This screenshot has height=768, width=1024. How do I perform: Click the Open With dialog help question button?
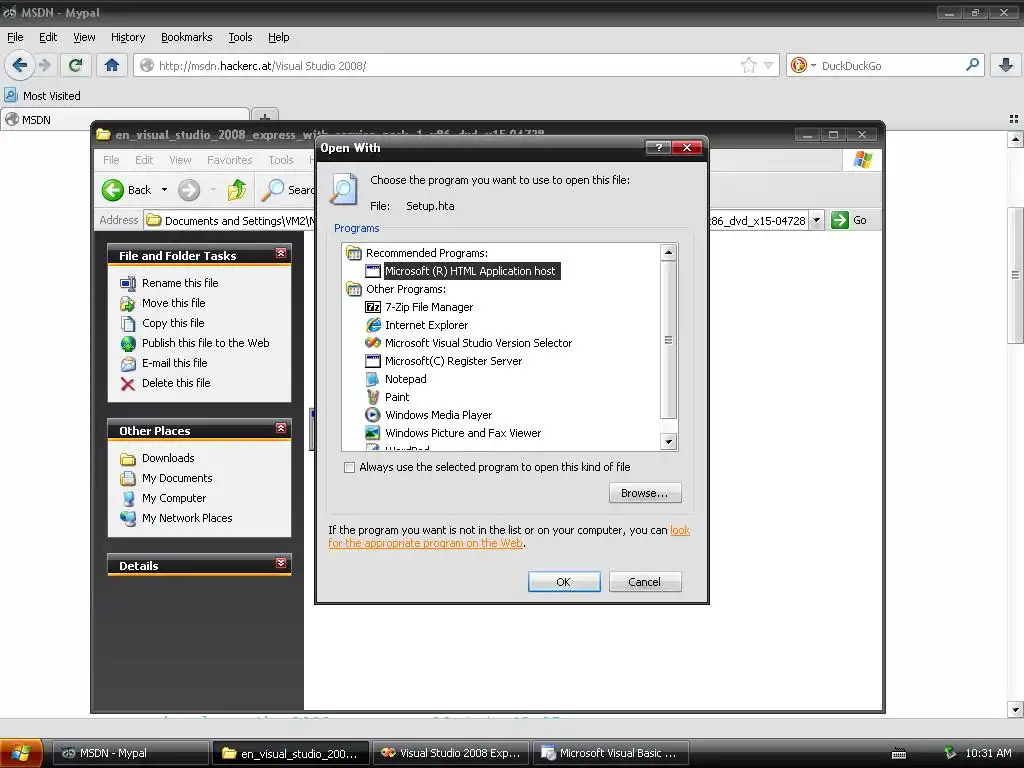[x=658, y=148]
